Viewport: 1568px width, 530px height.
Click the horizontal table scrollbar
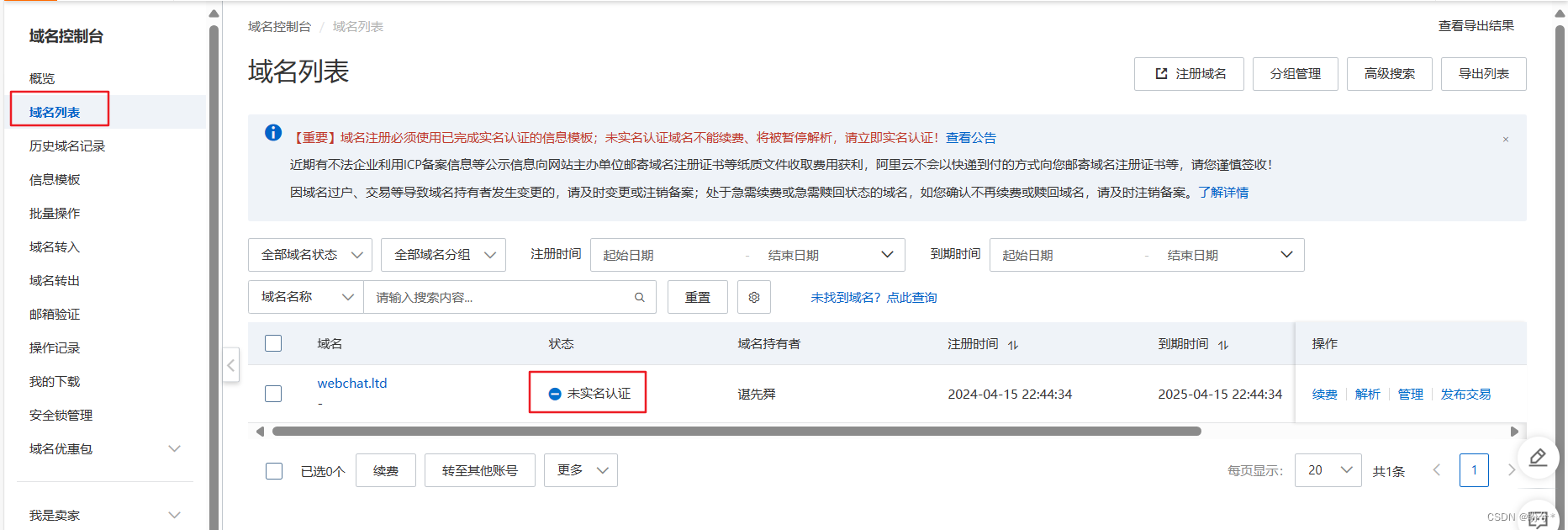[x=736, y=432]
